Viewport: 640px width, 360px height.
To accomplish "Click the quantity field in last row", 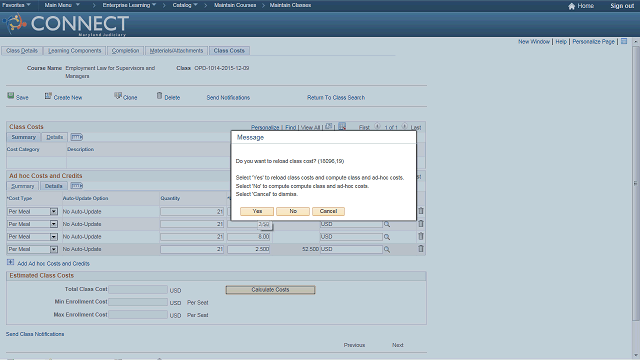I will [x=192, y=249].
